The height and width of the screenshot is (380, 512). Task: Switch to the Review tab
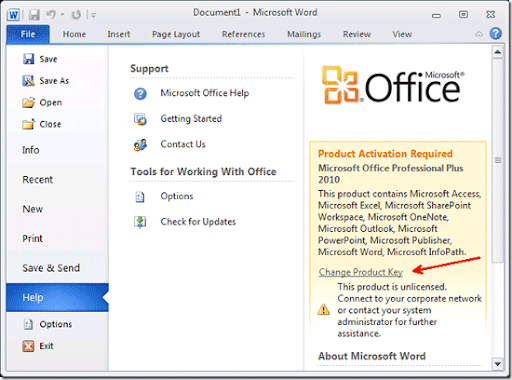tap(357, 34)
